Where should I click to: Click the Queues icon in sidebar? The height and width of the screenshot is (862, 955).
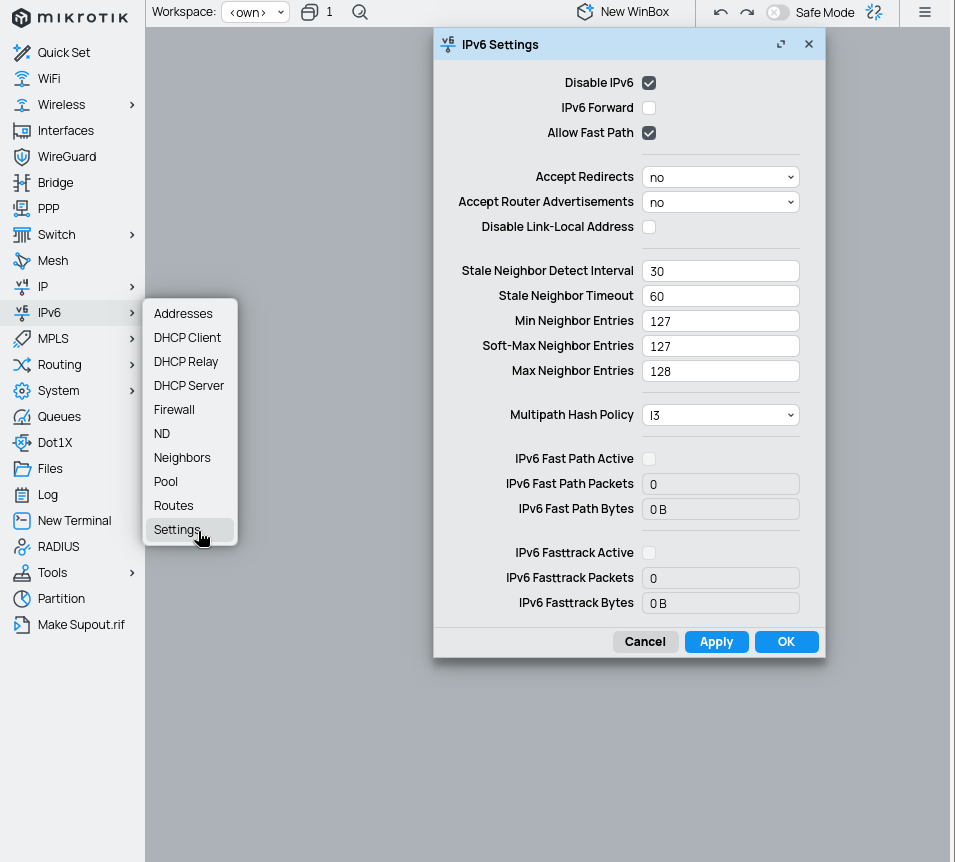point(22,417)
